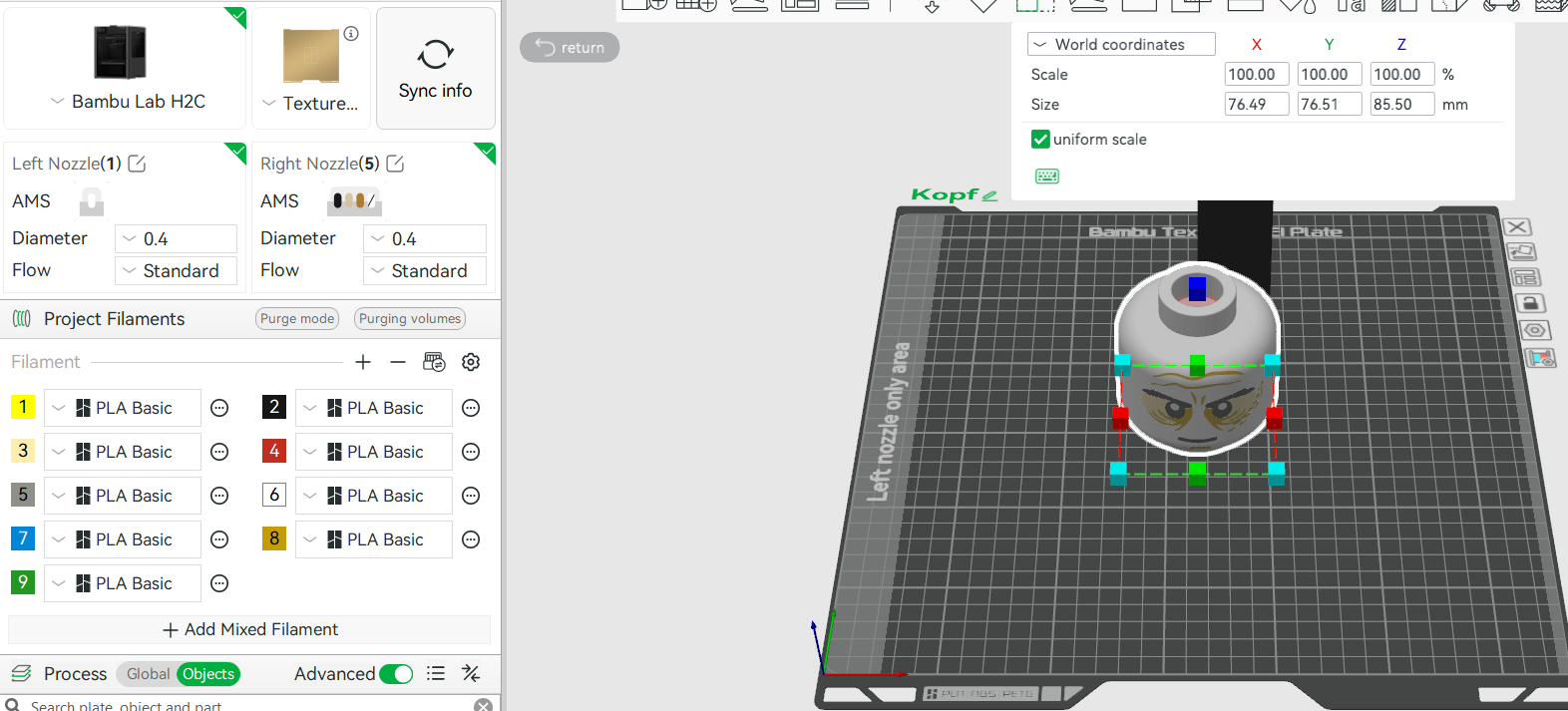This screenshot has width=1568, height=711.
Task: Click the Right Nozzle AMS filament icon
Action: (354, 201)
